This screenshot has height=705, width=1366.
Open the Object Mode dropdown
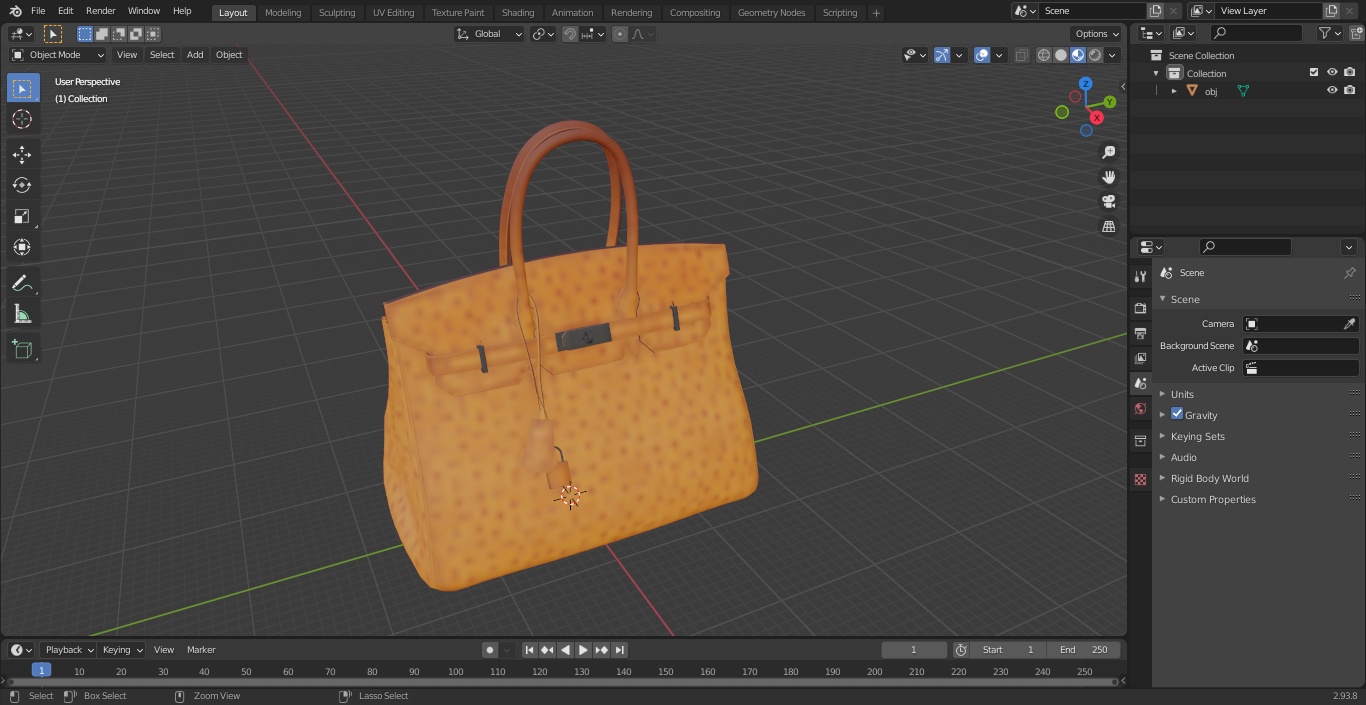58,55
